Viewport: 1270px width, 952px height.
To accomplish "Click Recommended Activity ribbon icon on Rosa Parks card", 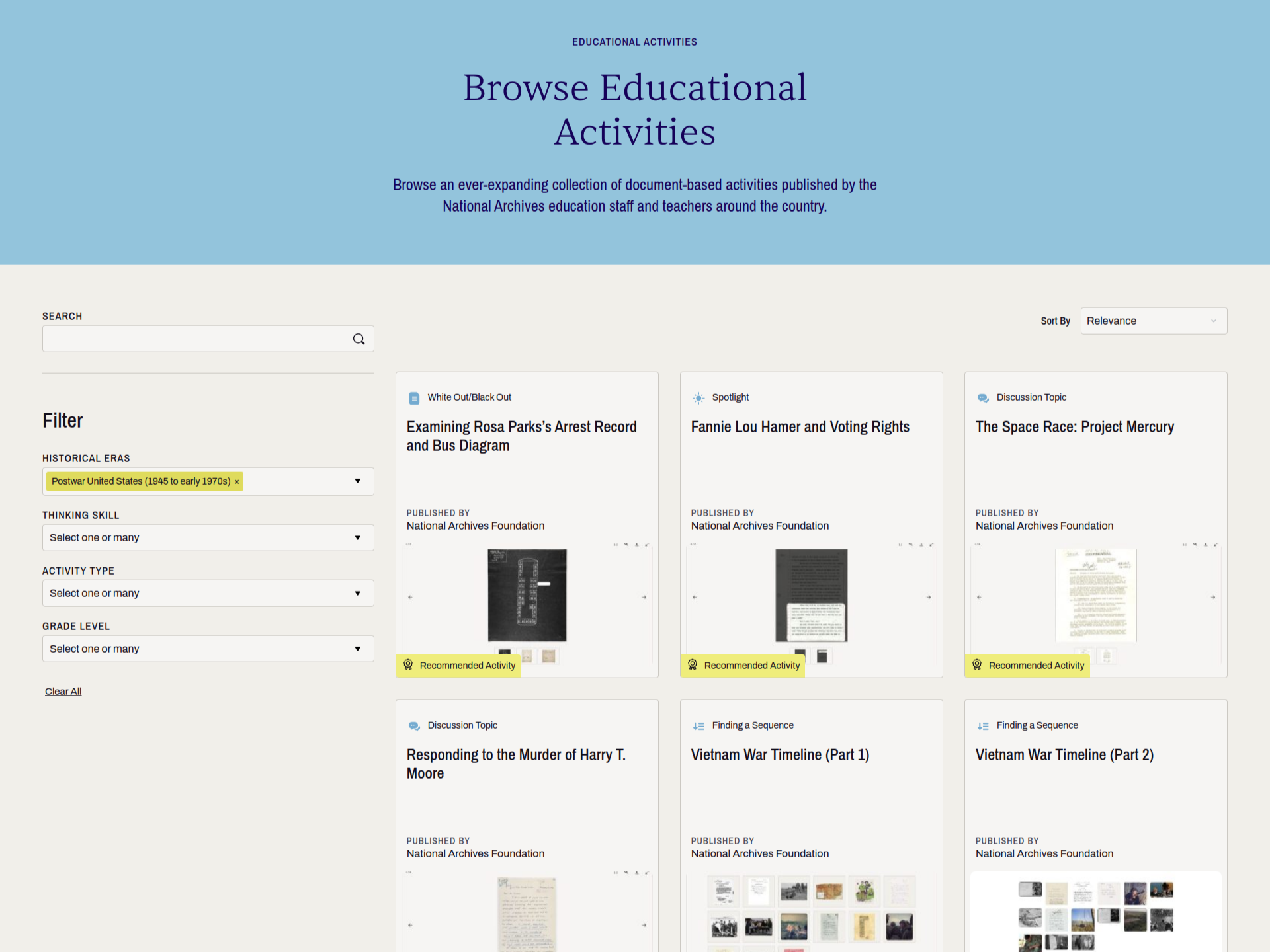I will tap(408, 665).
